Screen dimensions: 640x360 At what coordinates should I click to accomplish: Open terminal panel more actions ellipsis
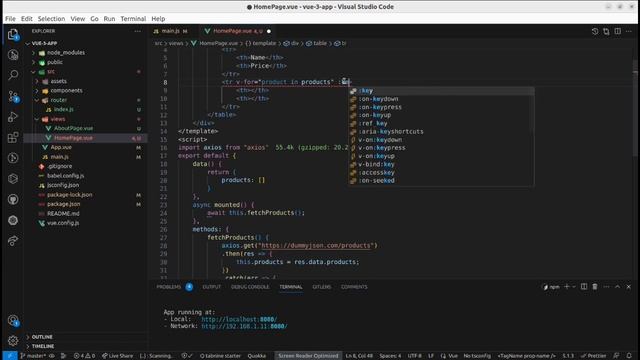607,287
